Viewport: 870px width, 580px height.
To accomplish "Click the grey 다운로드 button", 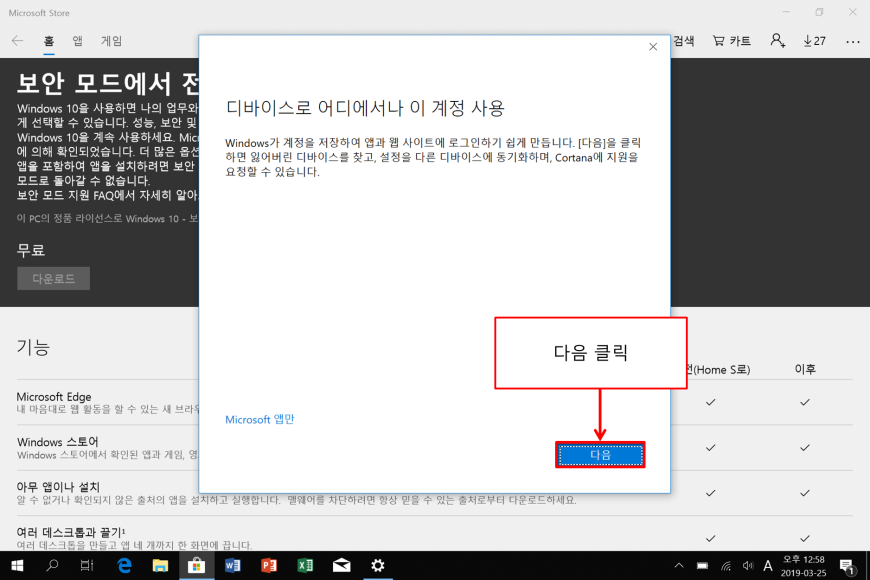I will [x=53, y=279].
